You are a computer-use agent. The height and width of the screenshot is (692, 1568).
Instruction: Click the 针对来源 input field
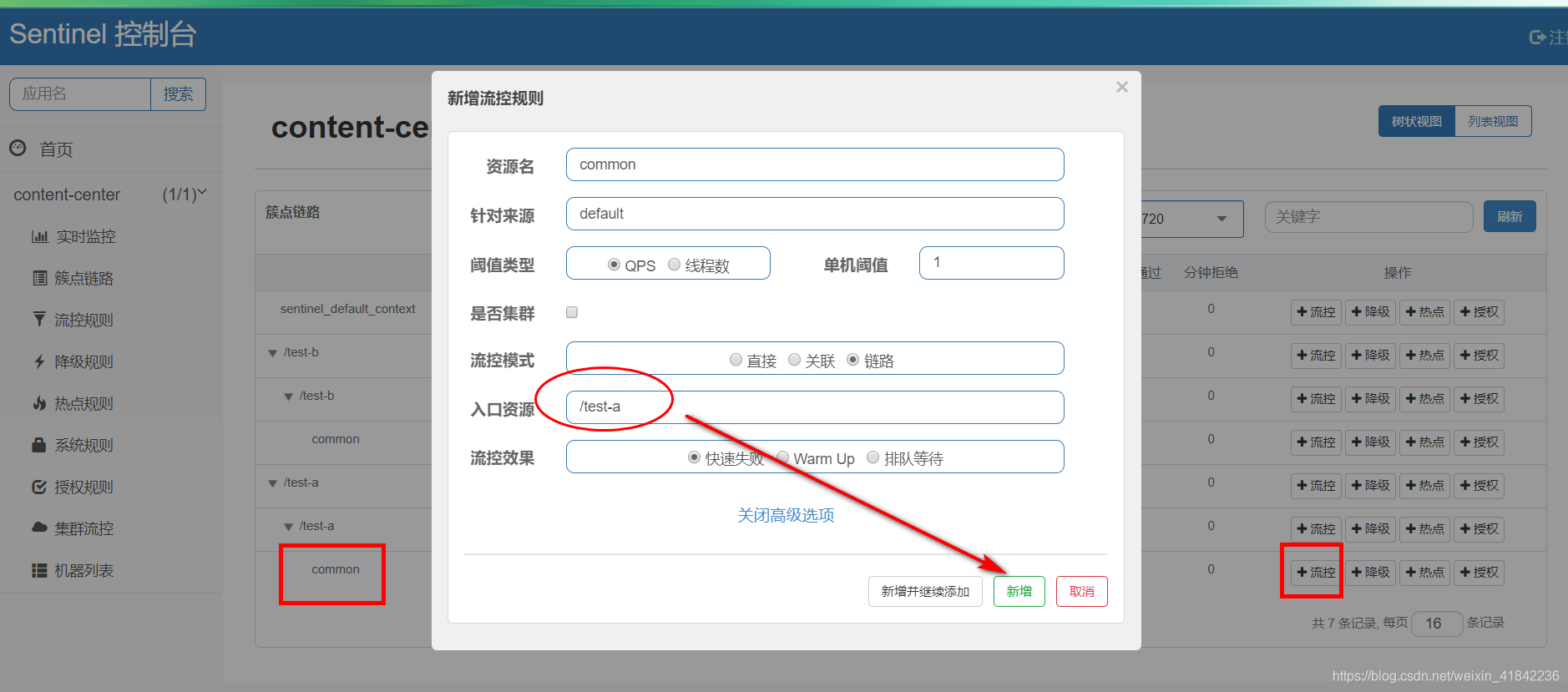pyautogui.click(x=815, y=214)
